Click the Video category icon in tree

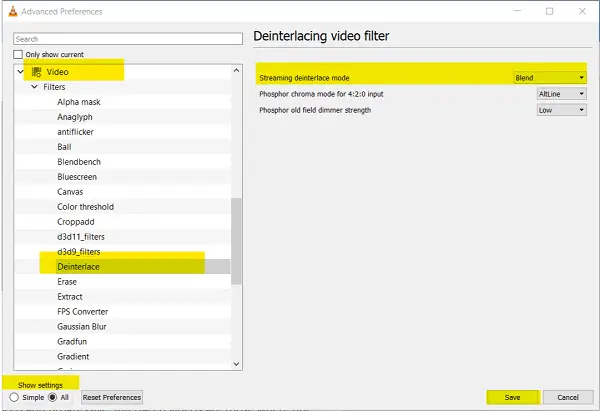click(37, 72)
